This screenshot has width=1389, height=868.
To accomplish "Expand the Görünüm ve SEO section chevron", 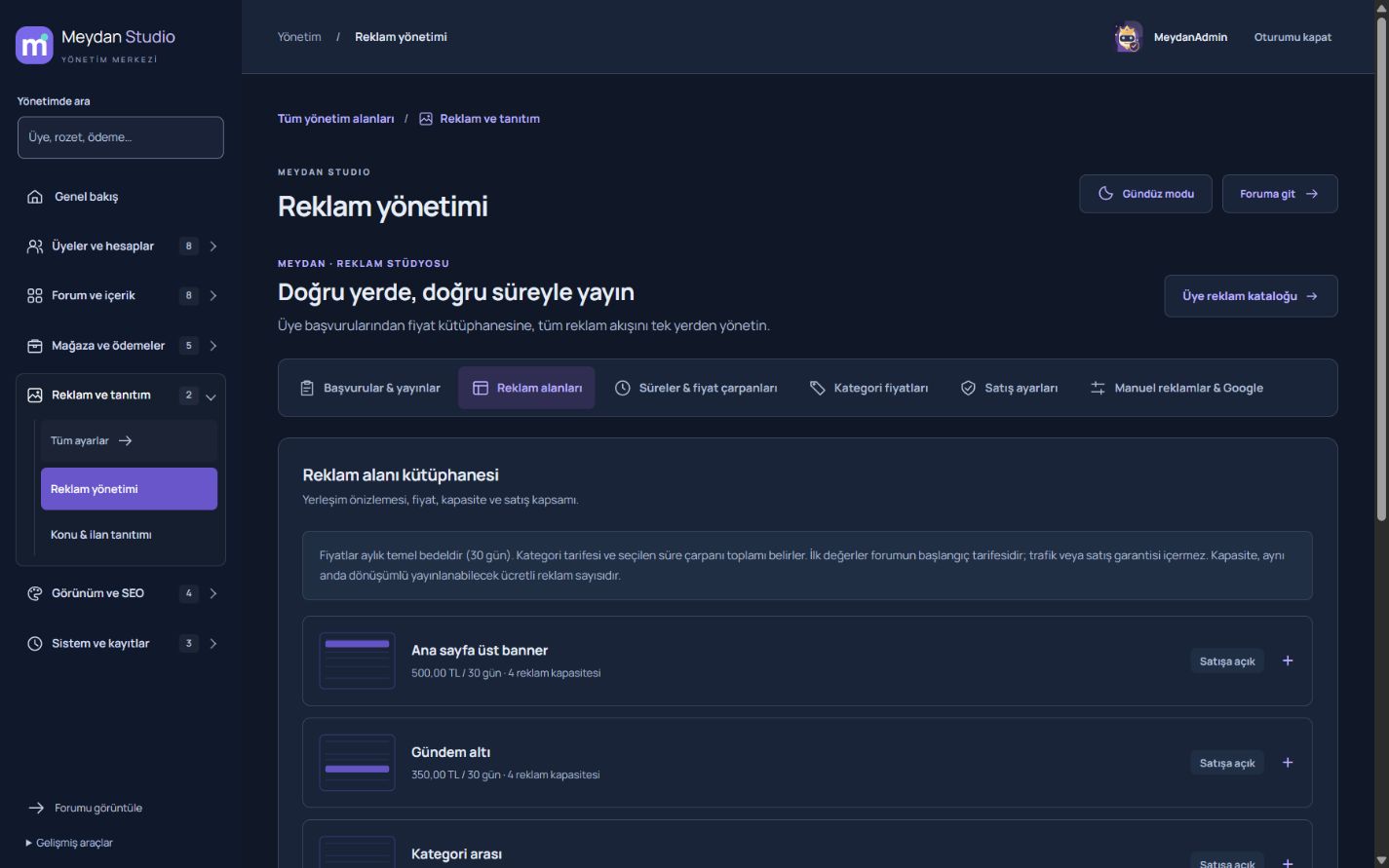I will (213, 593).
